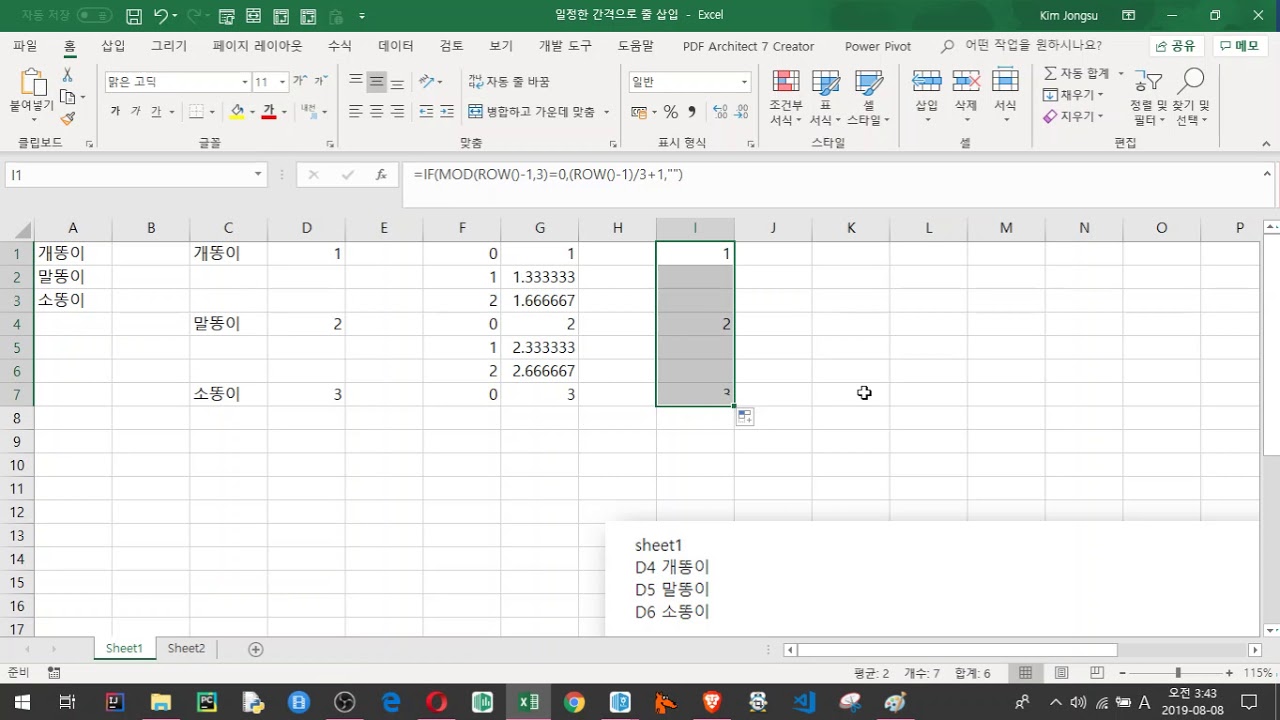Click the merge and center (병합하고 가운데 맞춤) button
1280x720 pixels.
pos(532,112)
